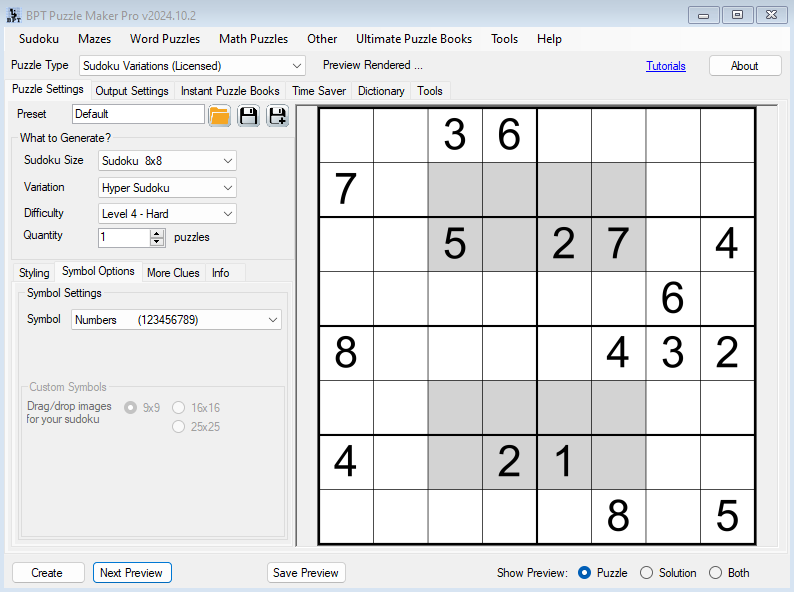Screen dimensions: 794x592
Task: Click the 'Preview Rendered ...' status text
Action: pos(372,65)
